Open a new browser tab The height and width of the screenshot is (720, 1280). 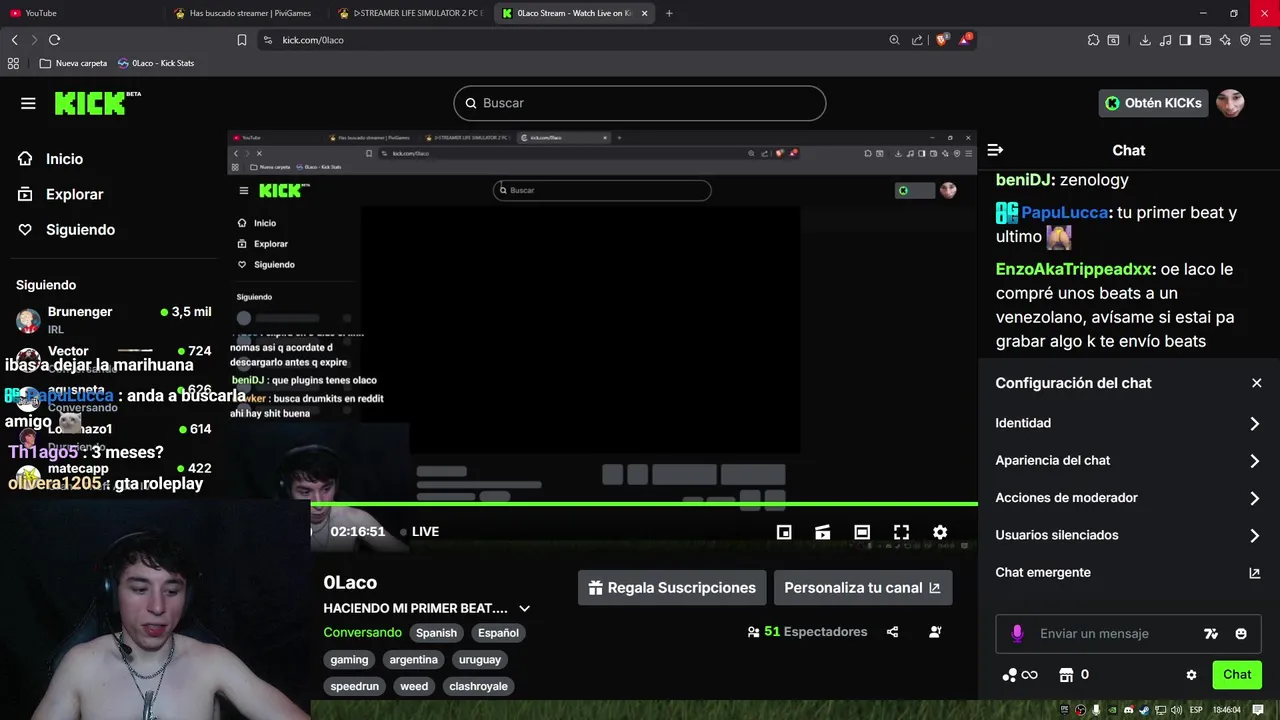669,13
